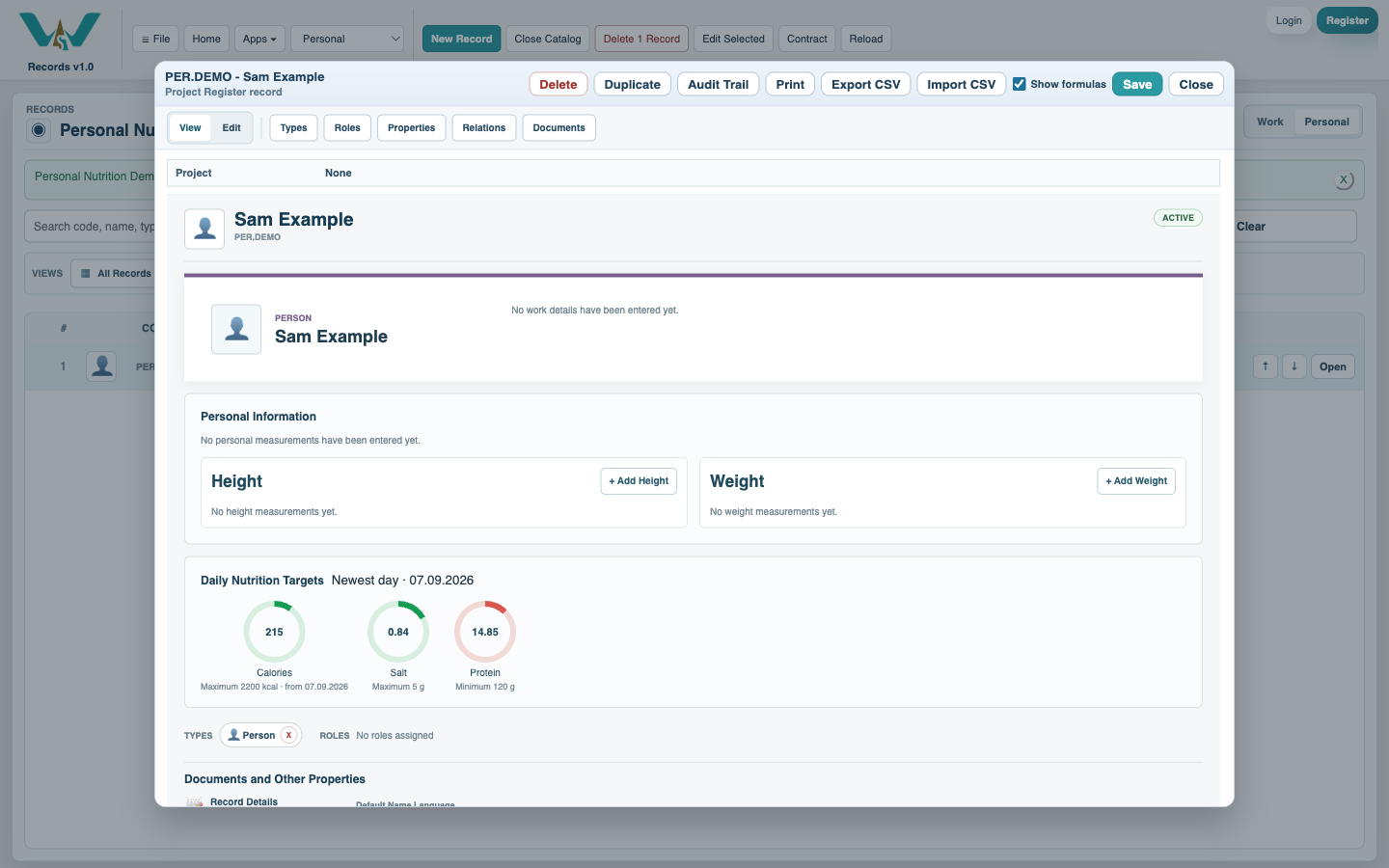
Task: Click the row 1 person avatar thumbnail
Action: point(101,366)
